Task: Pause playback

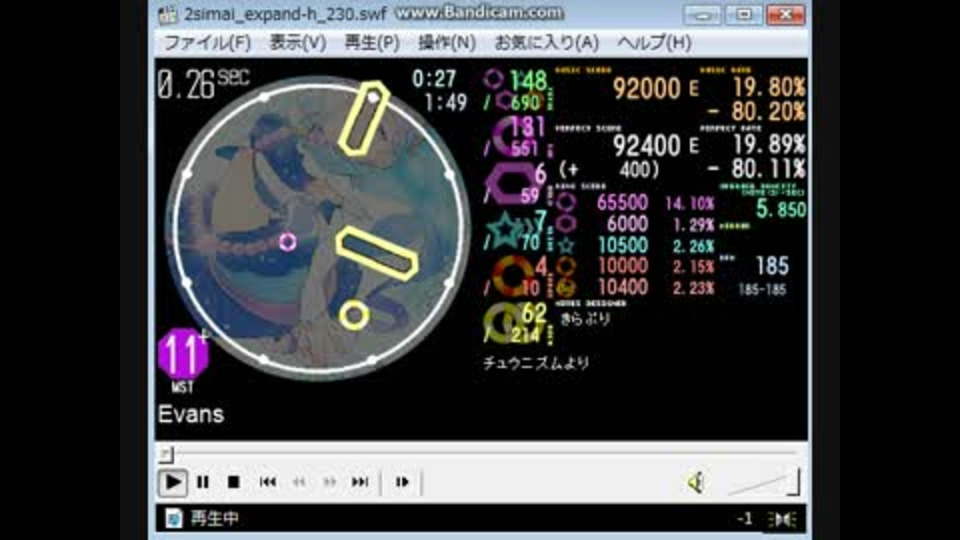Action: tap(203, 482)
